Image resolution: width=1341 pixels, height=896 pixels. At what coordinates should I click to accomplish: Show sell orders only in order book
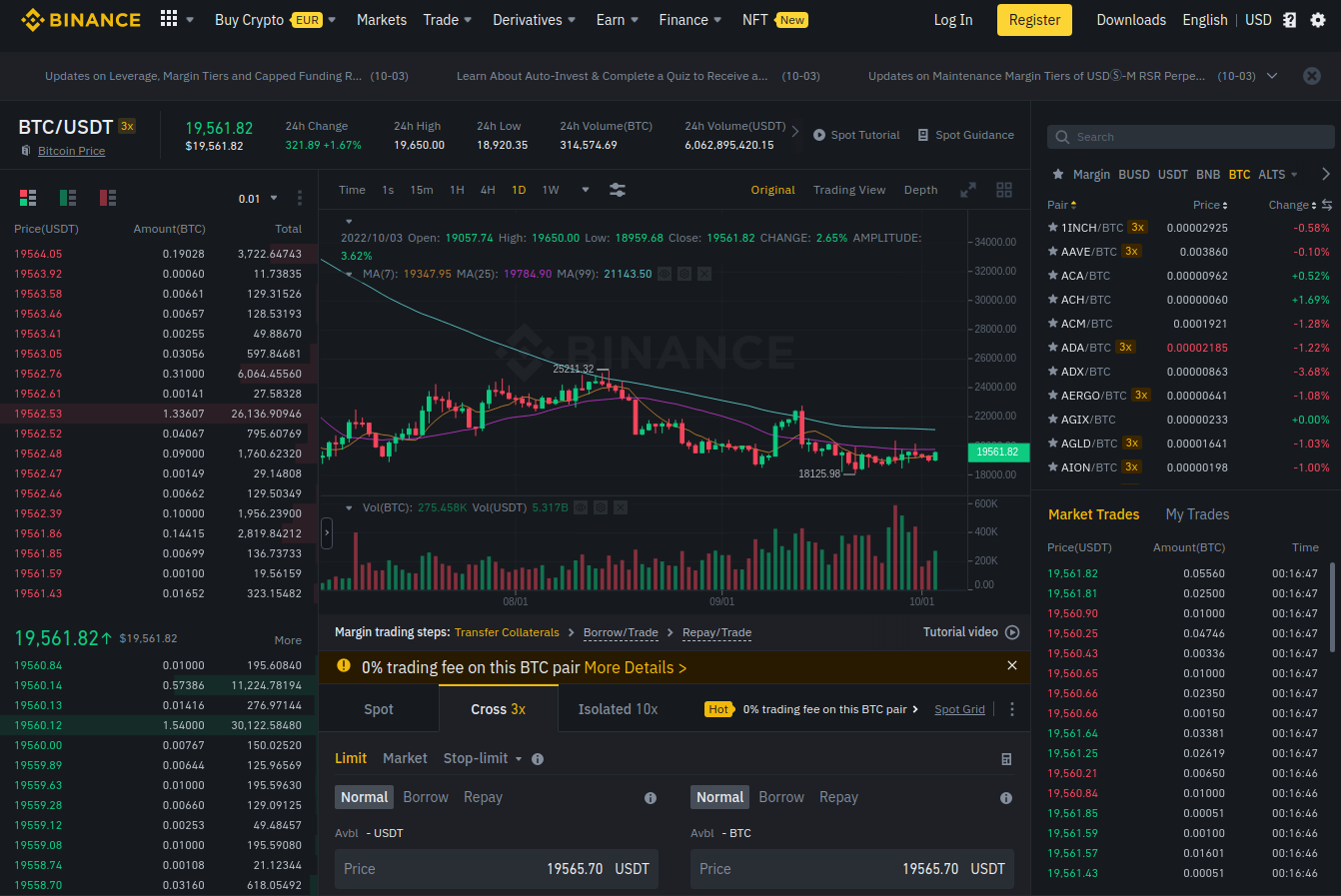(108, 198)
